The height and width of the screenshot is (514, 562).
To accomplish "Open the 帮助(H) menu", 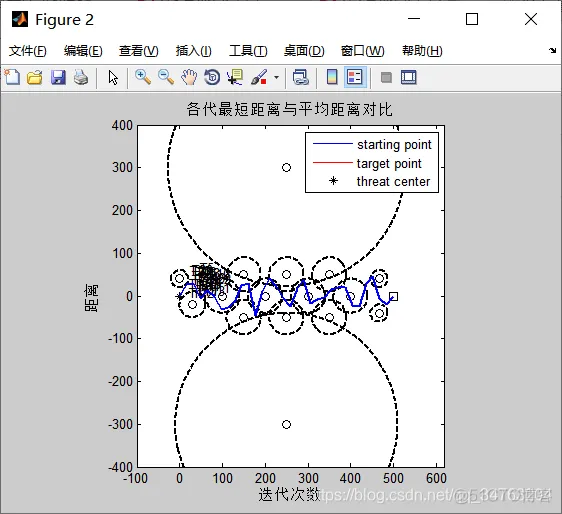I will point(422,51).
